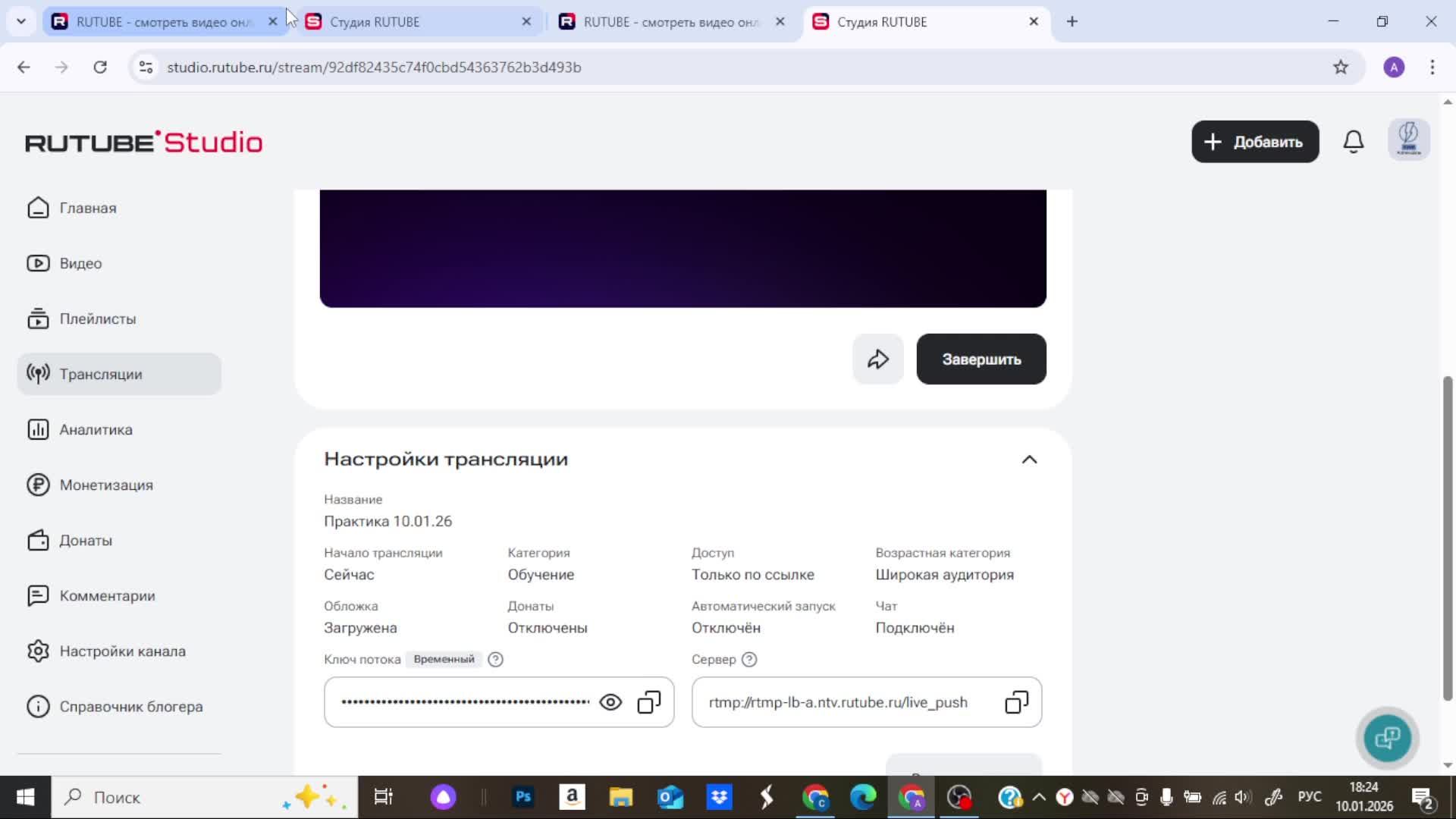Go to Монетизация in the sidebar

(x=106, y=485)
